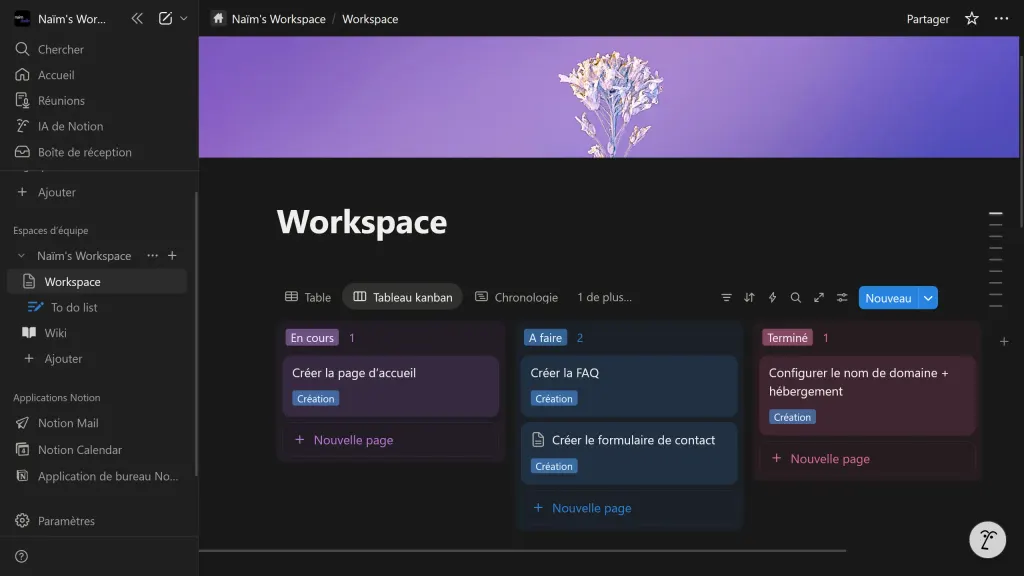Open Notion Calendar app
The image size is (1024, 576).
click(99, 449)
